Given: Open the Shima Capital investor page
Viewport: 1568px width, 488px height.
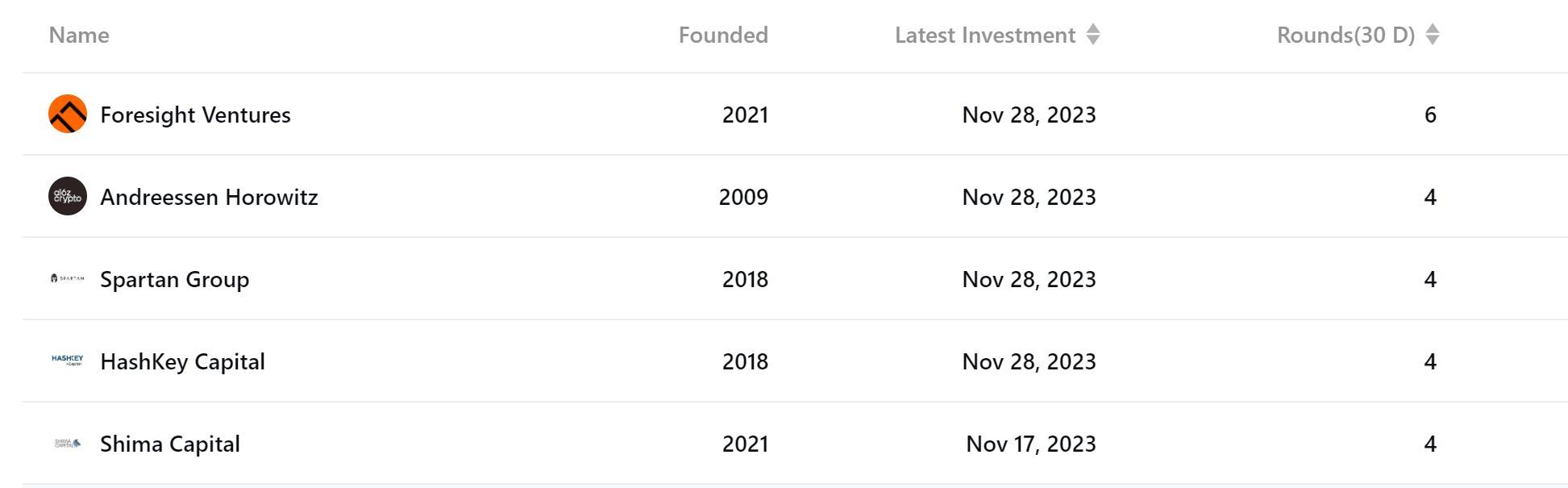Looking at the screenshot, I should coord(170,444).
